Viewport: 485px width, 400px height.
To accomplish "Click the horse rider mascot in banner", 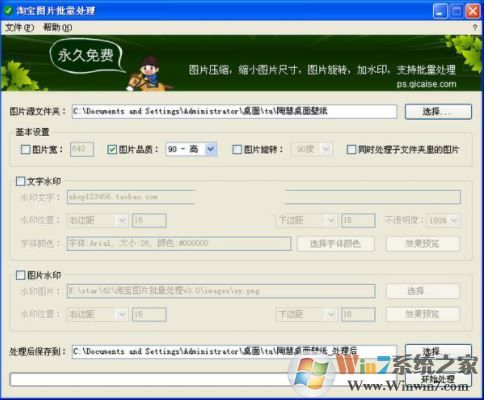I will tap(149, 74).
